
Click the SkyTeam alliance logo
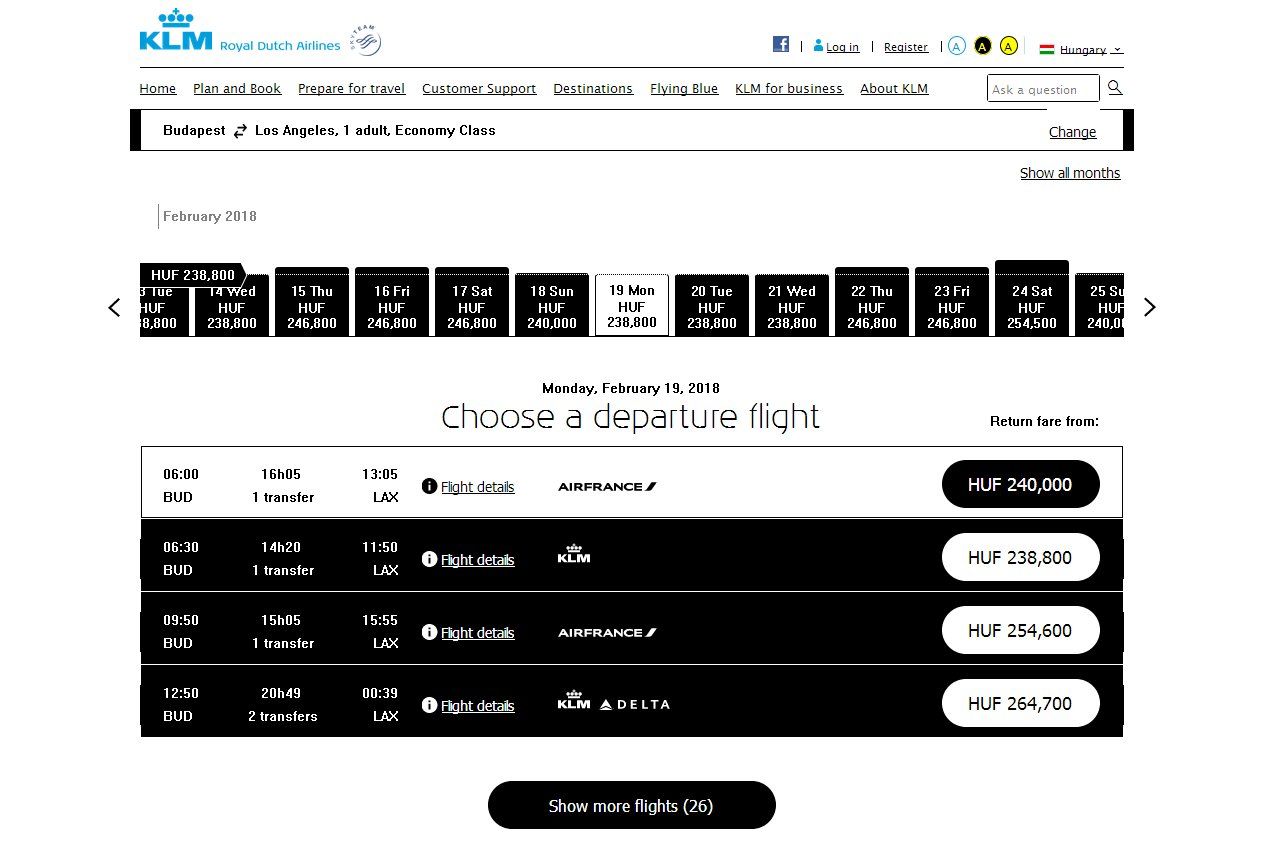coord(366,41)
